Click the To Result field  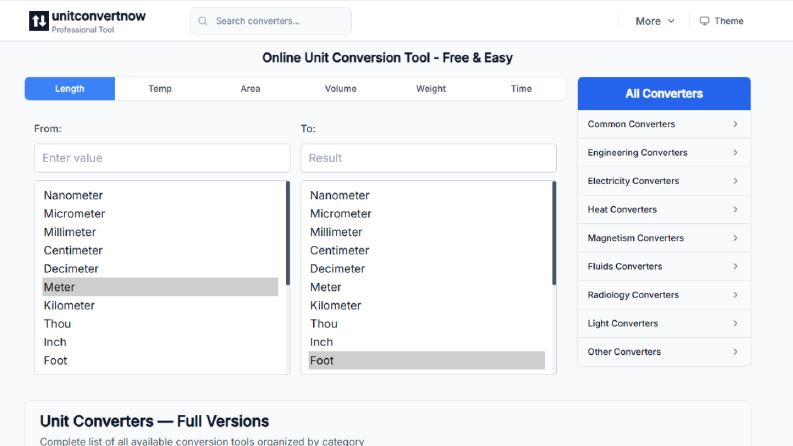point(429,158)
